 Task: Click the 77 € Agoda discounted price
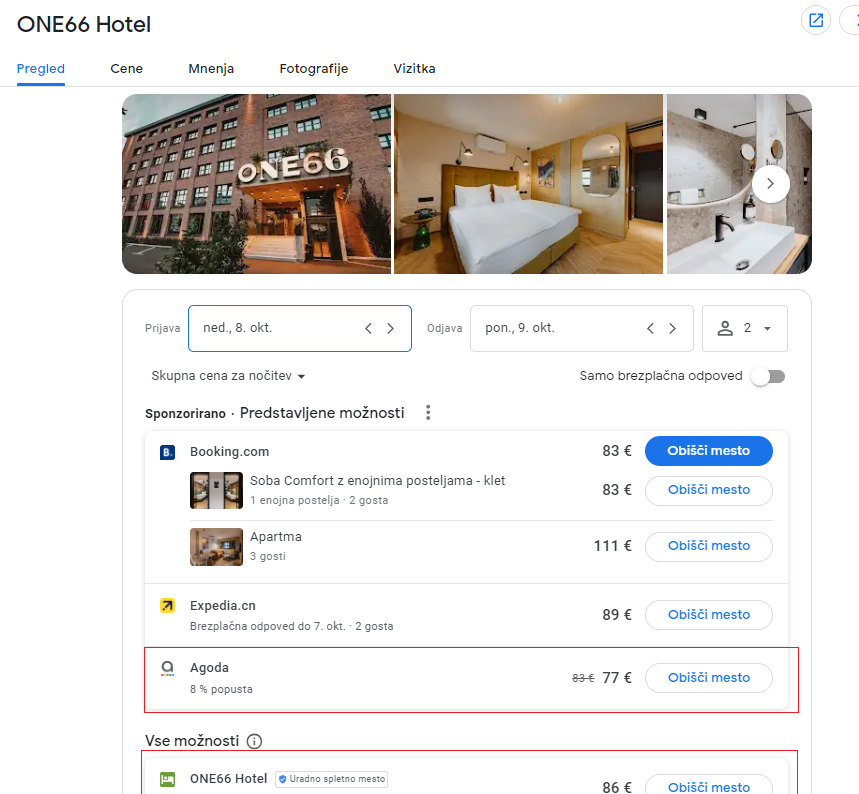(x=617, y=678)
